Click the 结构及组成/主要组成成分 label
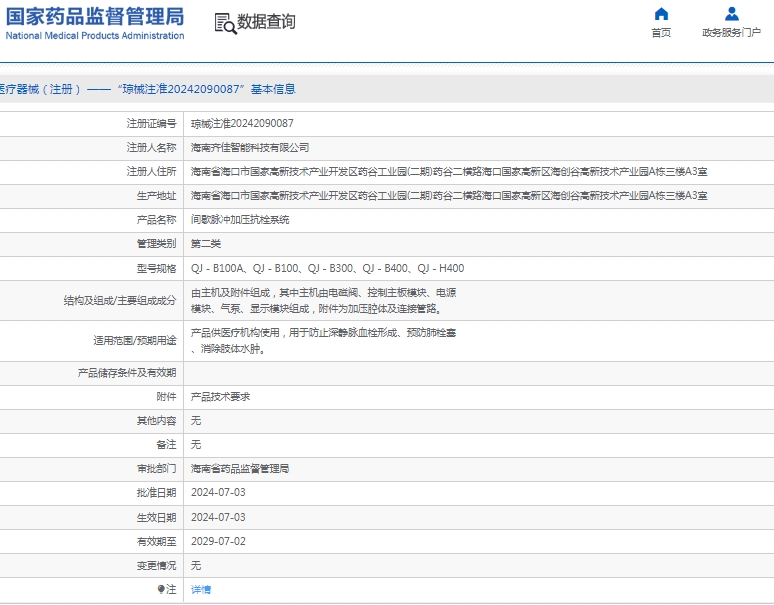This screenshot has height=605, width=774. point(120,301)
